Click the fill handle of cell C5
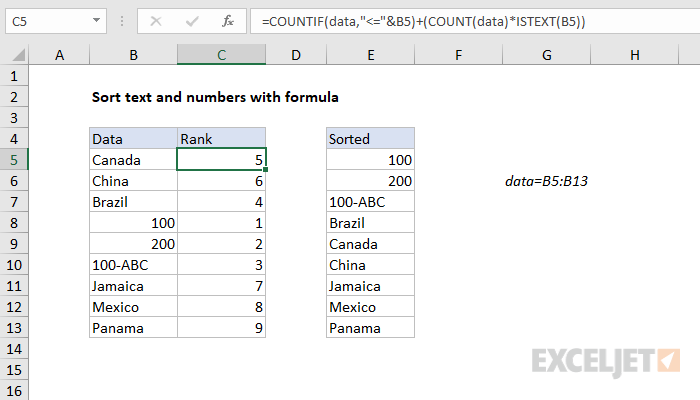 (266, 170)
